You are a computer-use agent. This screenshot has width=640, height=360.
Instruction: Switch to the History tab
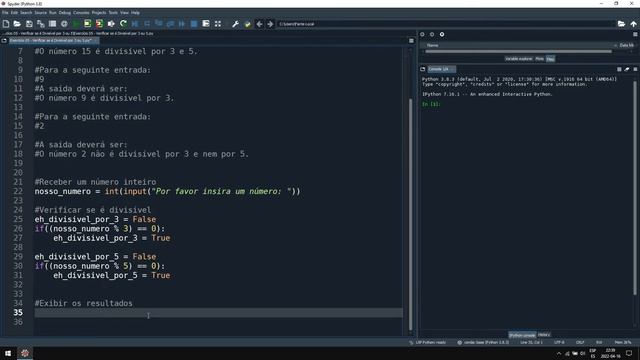tap(544, 335)
